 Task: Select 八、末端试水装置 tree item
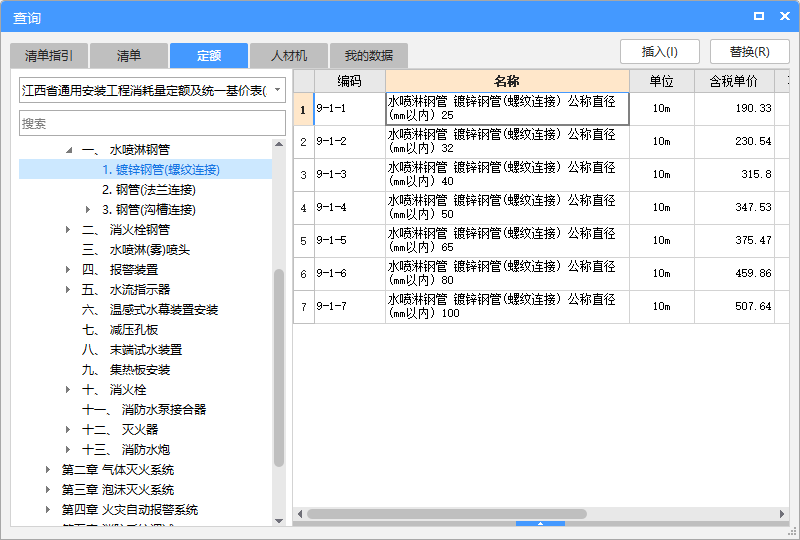tap(132, 350)
